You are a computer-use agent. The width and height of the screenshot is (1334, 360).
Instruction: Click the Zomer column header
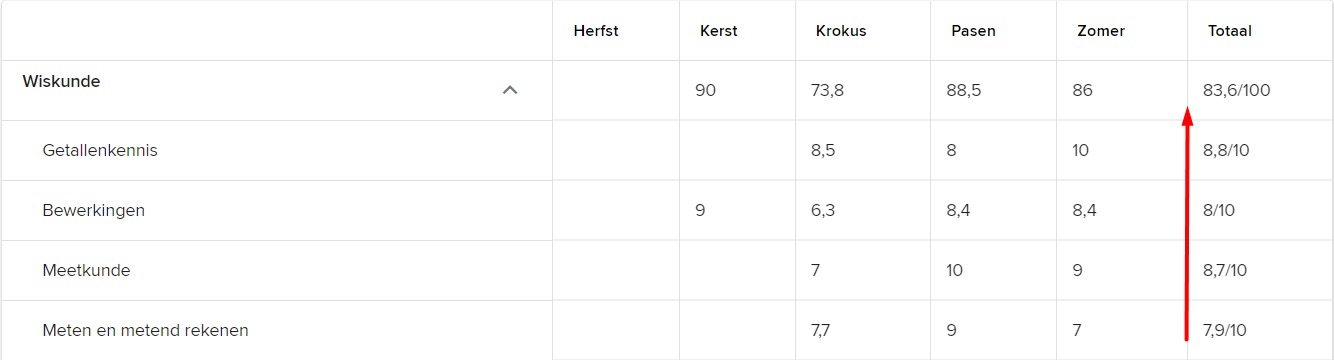click(x=1101, y=31)
